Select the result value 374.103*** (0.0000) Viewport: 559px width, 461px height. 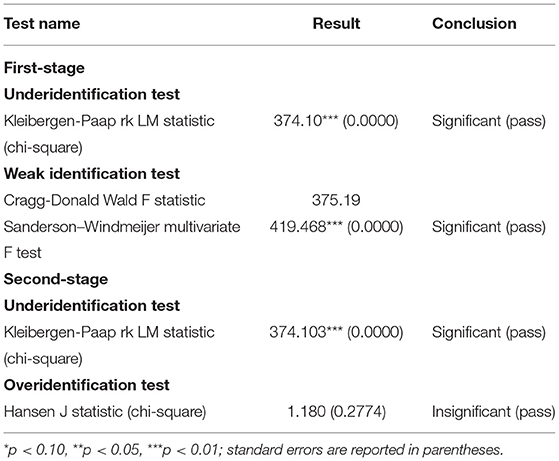point(336,332)
